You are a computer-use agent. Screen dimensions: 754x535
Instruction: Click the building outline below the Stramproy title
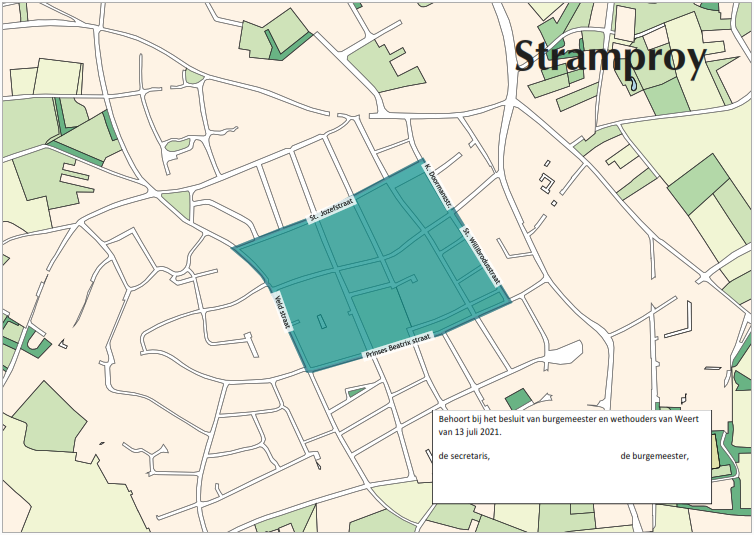point(547,182)
